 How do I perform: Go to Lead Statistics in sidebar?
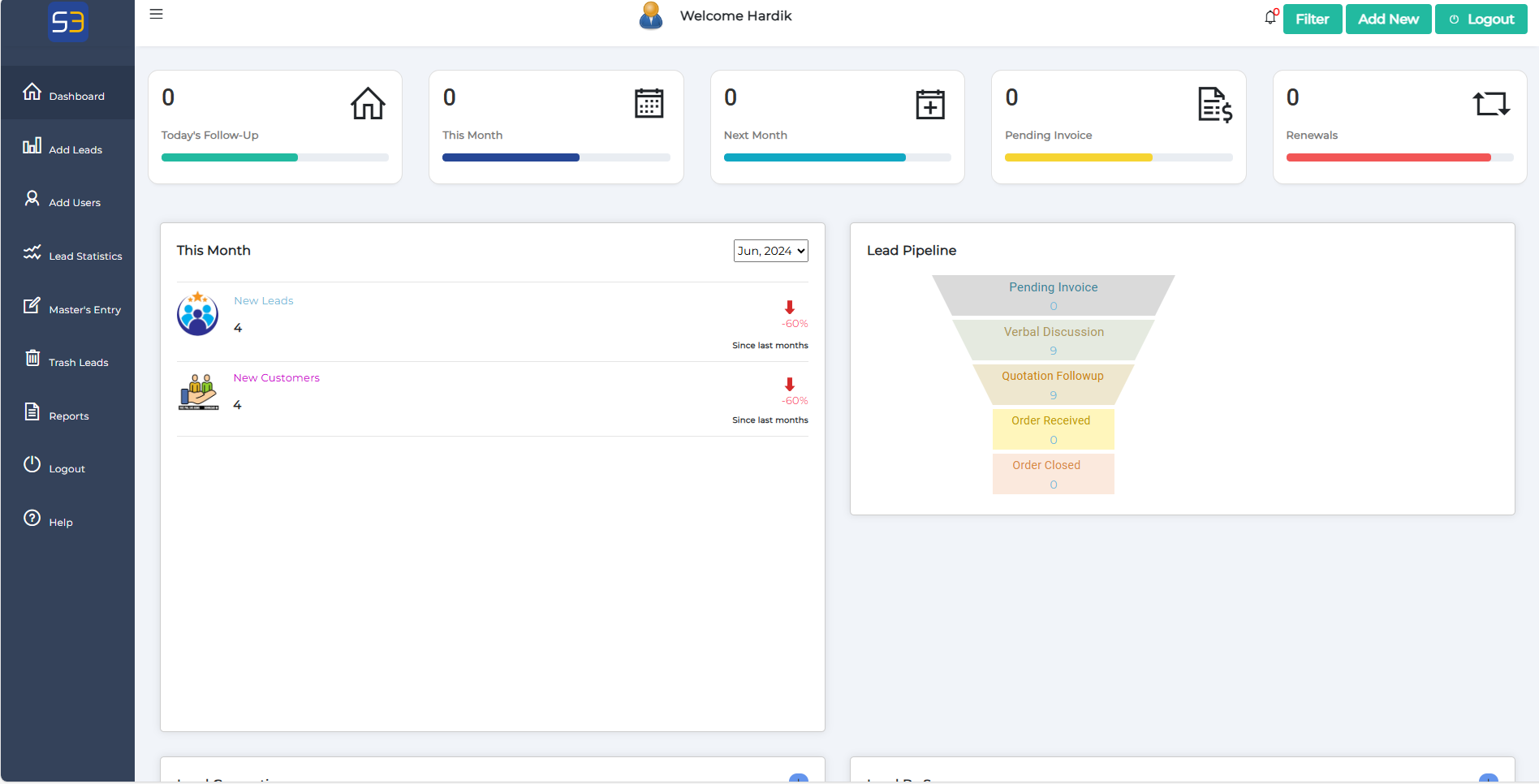click(x=84, y=256)
